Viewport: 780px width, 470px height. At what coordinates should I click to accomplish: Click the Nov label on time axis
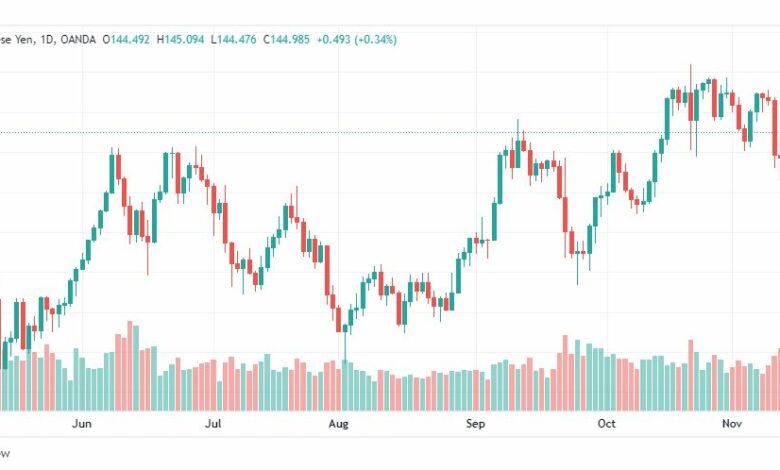(732, 424)
